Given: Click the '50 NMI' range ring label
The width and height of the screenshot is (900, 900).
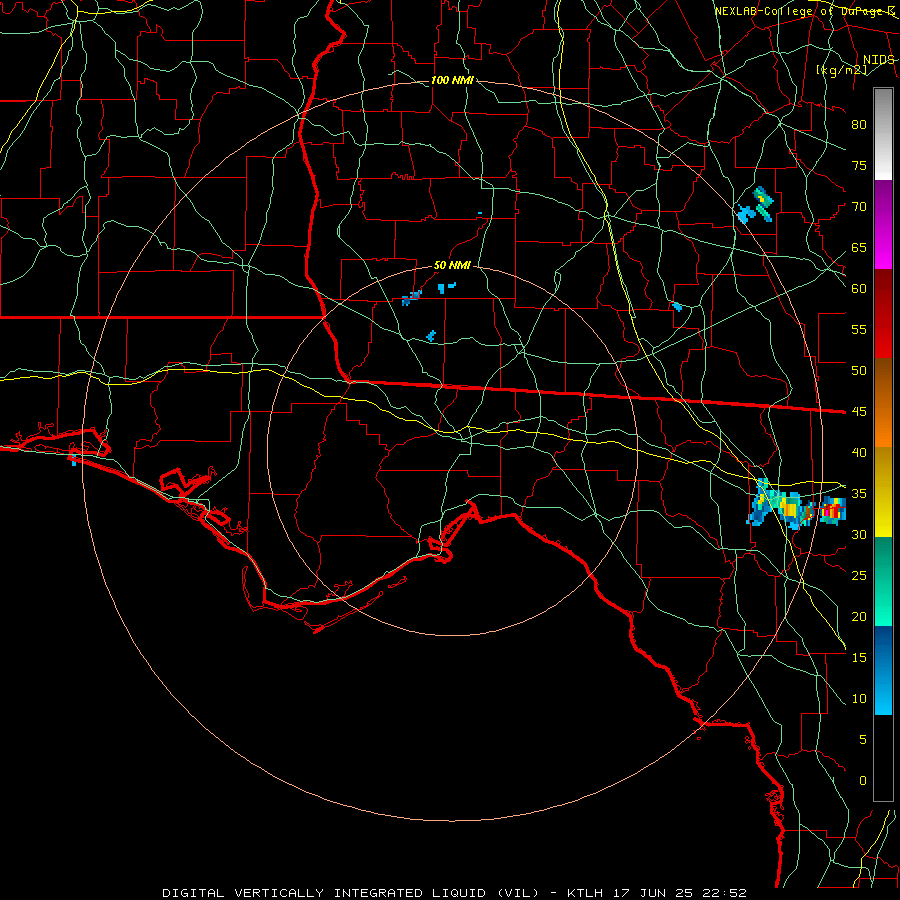Looking at the screenshot, I should coord(452,265).
